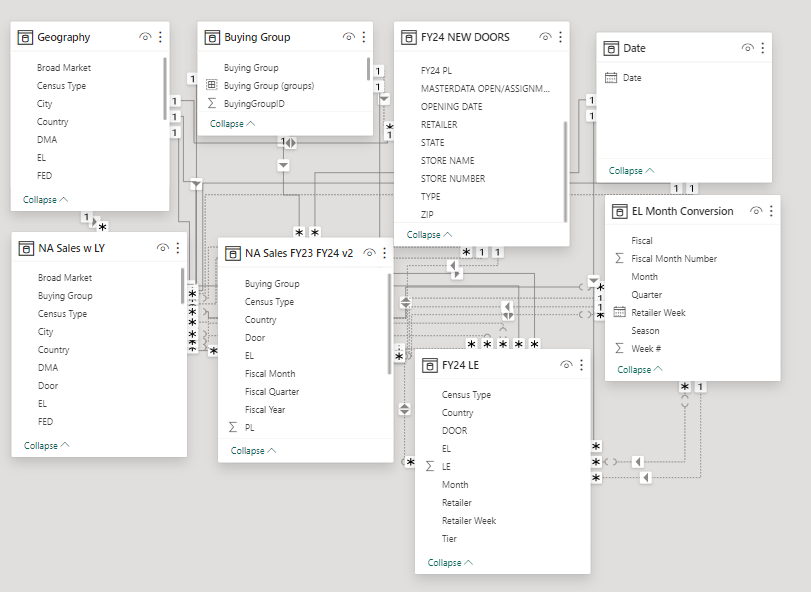This screenshot has height=592, width=811.
Task: Click the Date table header icon
Action: click(x=611, y=48)
